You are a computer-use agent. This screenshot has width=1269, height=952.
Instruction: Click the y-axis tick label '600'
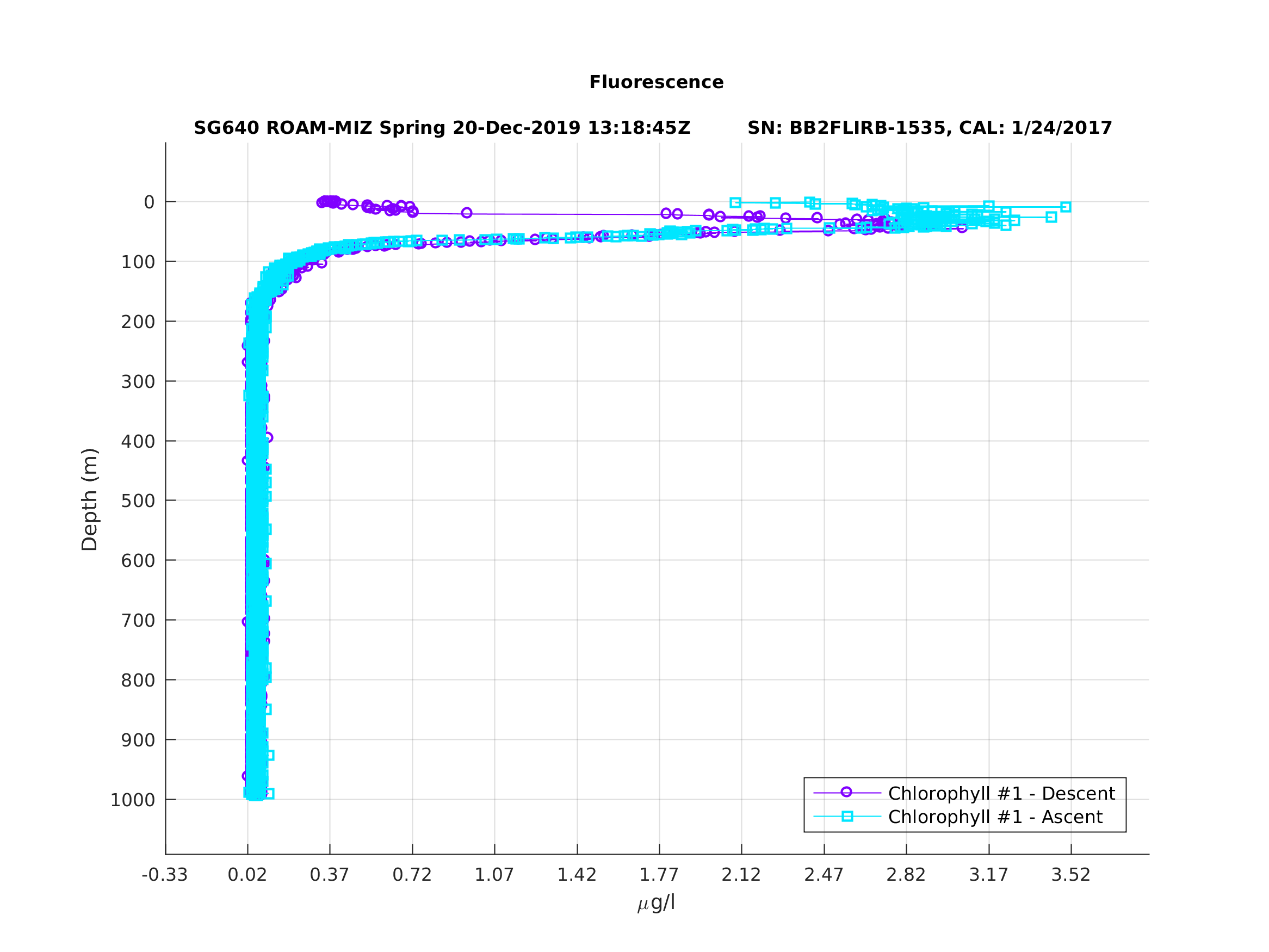pos(138,561)
